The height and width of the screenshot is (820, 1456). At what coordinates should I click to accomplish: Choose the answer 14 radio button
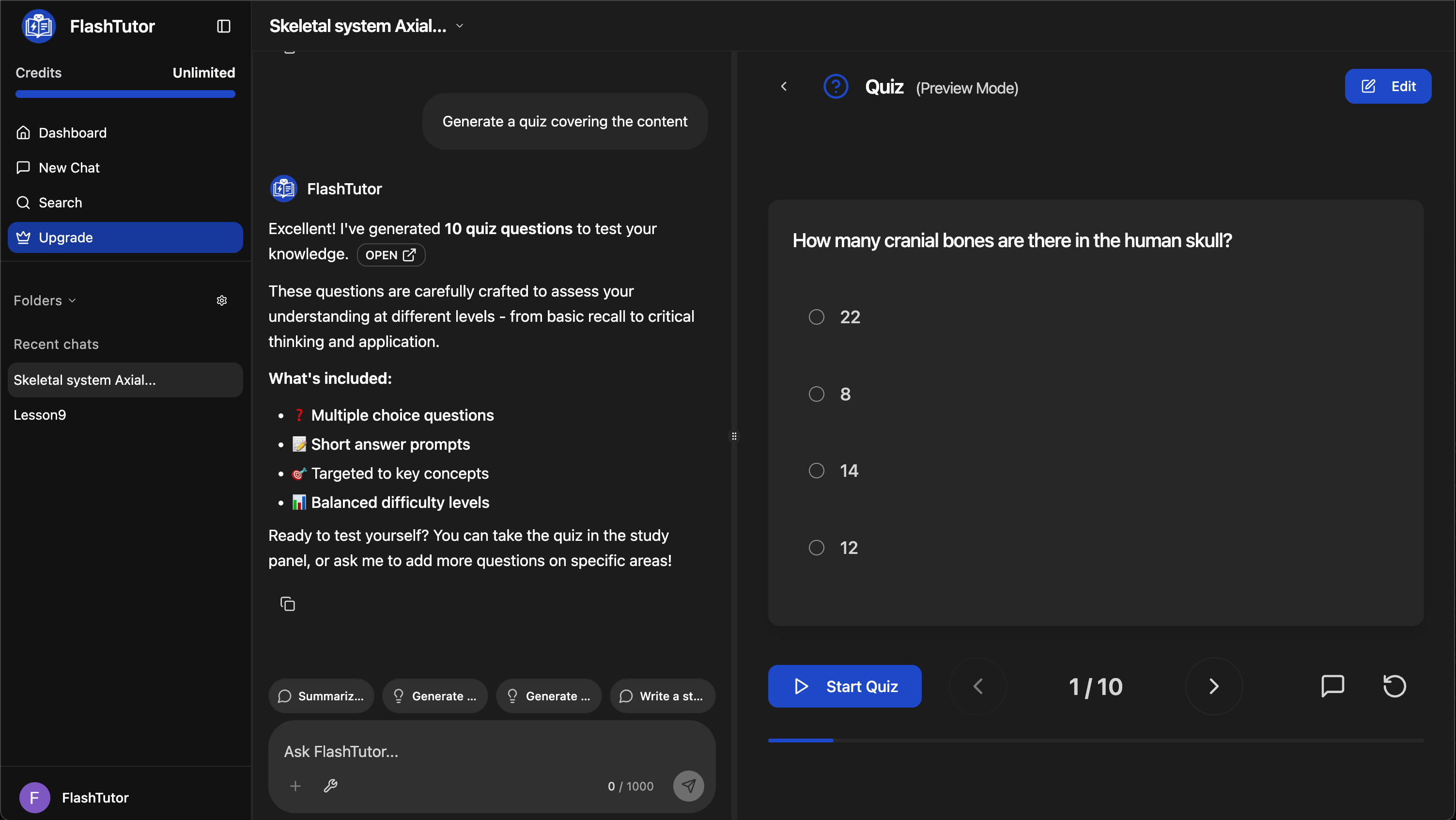(x=816, y=471)
